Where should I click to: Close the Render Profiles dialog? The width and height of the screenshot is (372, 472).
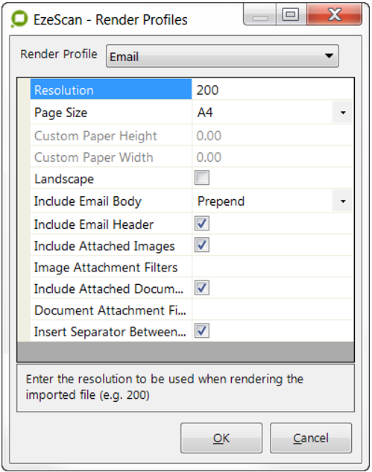334,14
